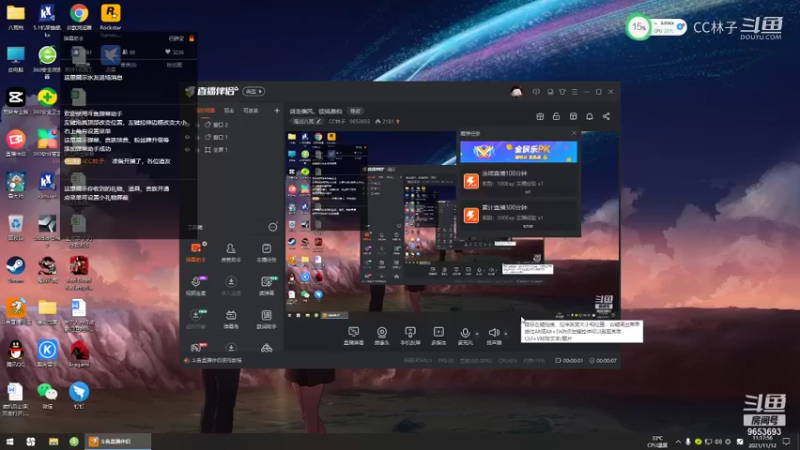
Task: Edit the stream category tag
Action: coord(307,121)
